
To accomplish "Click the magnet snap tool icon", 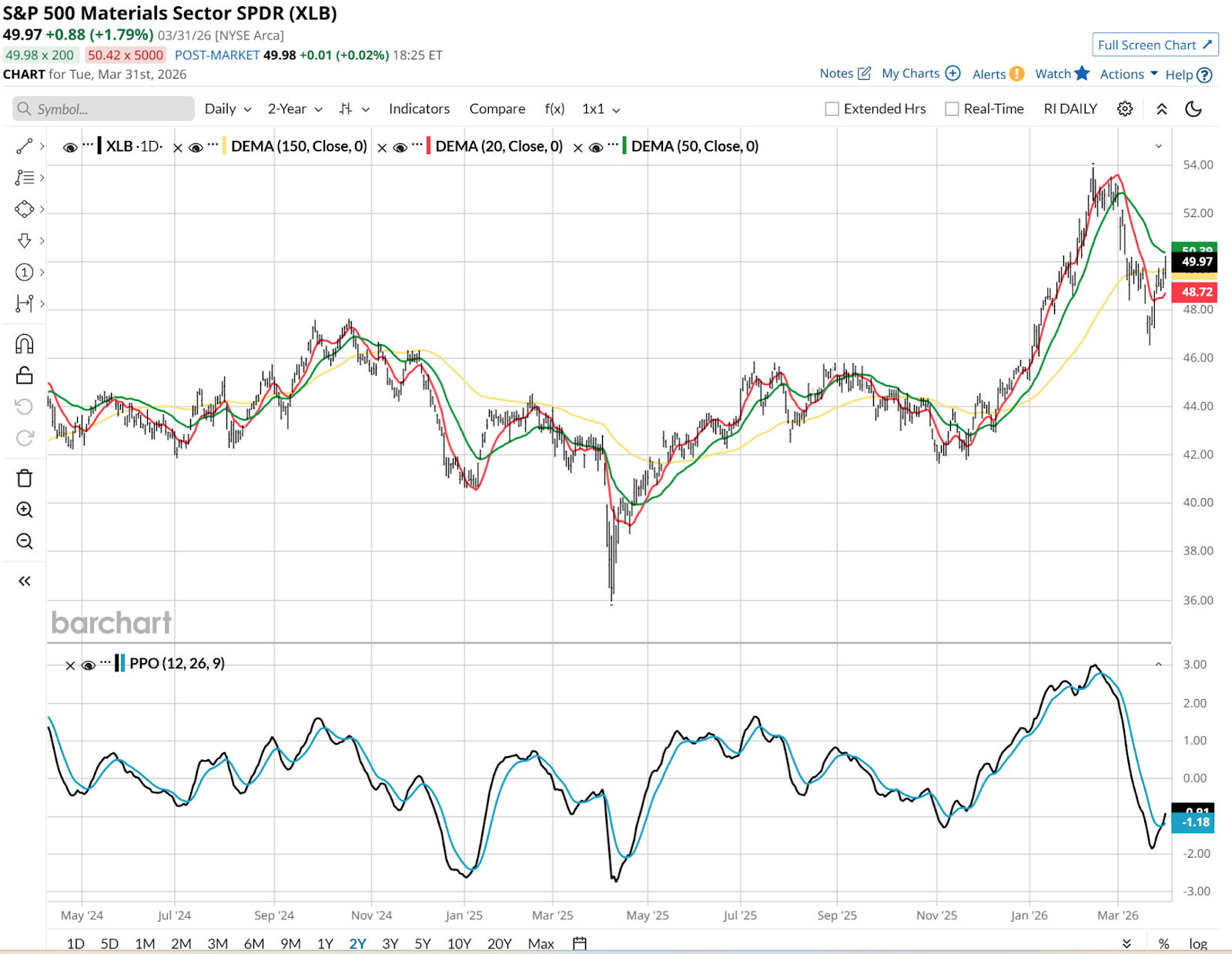I will (25, 343).
